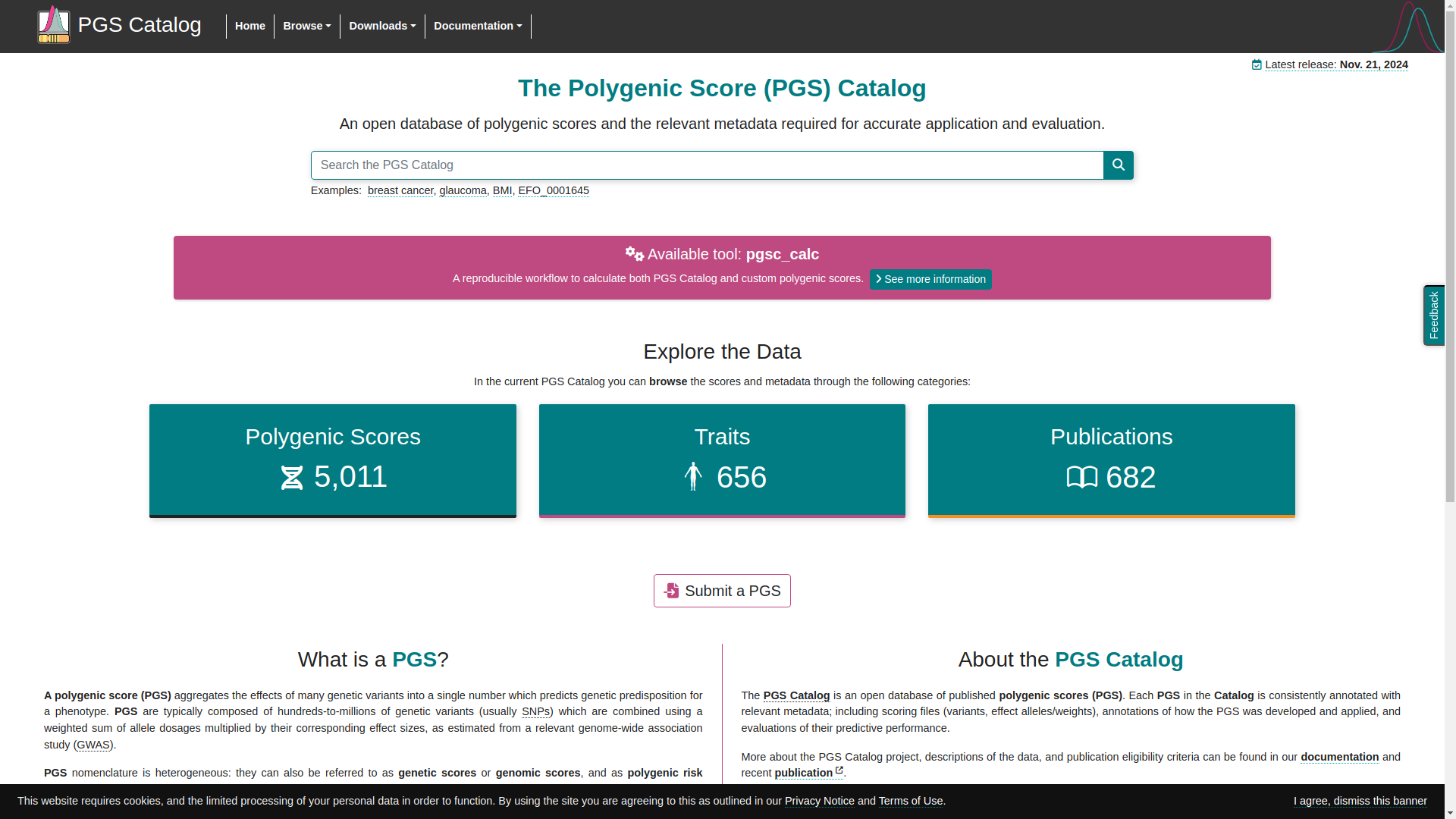Try the BMI example search

click(502, 191)
